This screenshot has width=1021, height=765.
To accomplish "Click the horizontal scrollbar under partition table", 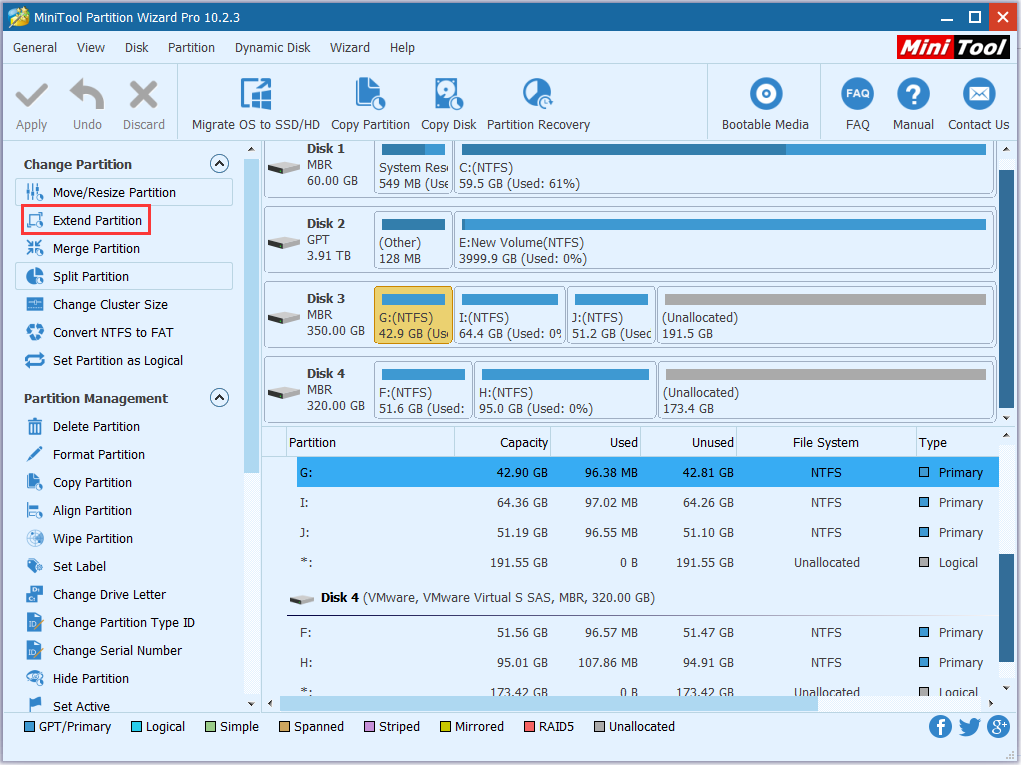I will (x=548, y=703).
